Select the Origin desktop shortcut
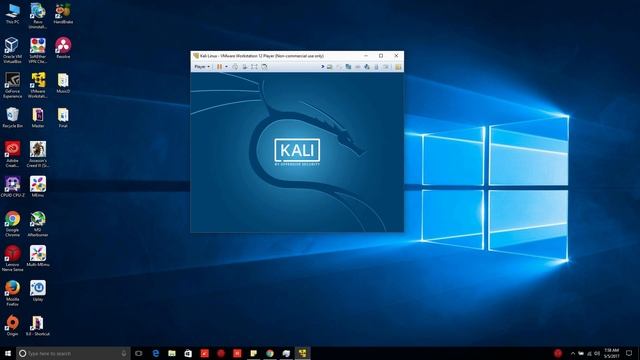The image size is (640, 360). point(12,325)
